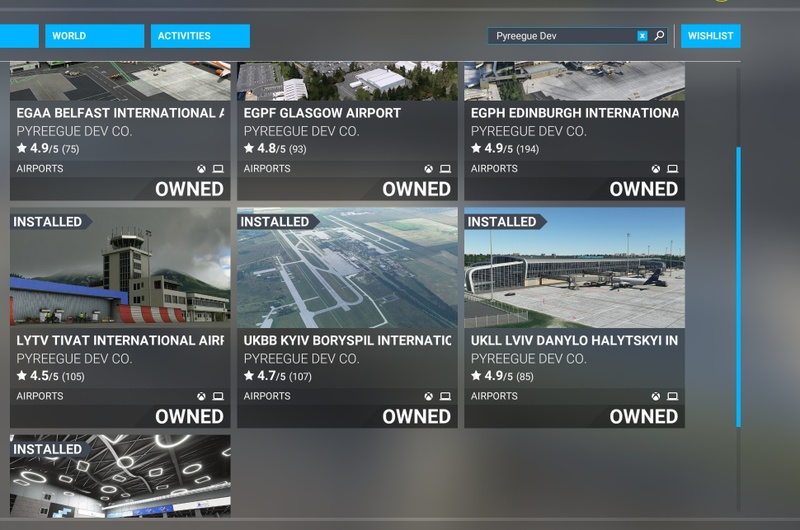Click AIRPORTS category on EGAA Belfast card
The image size is (800, 530).
point(40,169)
